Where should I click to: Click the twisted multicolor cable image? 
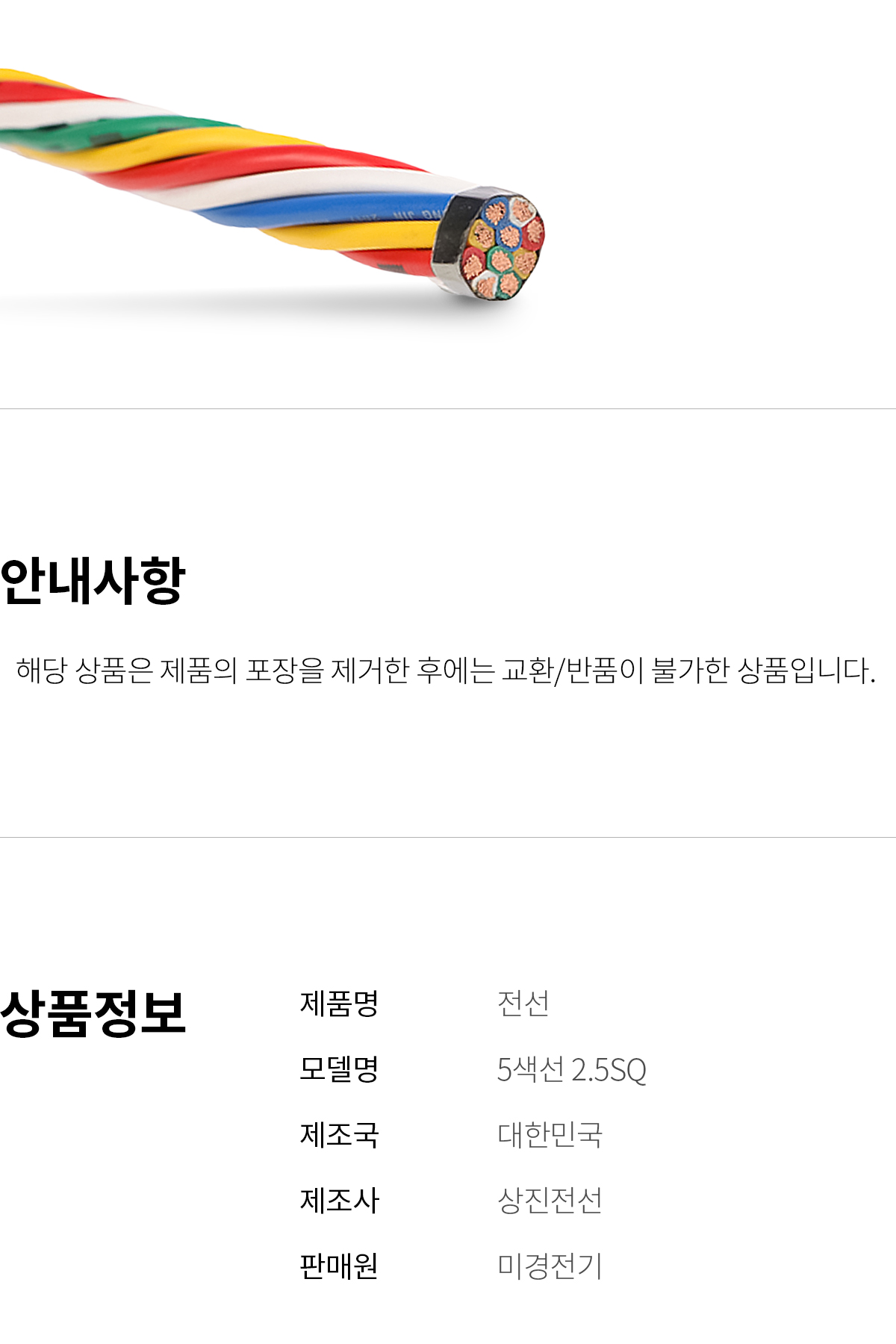point(273,185)
